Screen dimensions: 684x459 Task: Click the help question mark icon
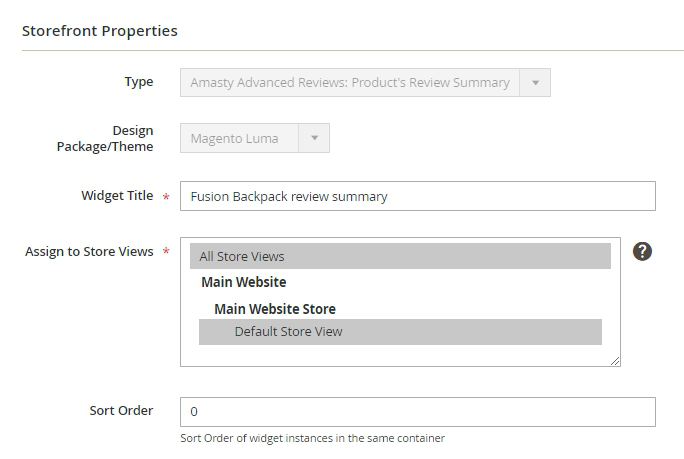coord(643,251)
